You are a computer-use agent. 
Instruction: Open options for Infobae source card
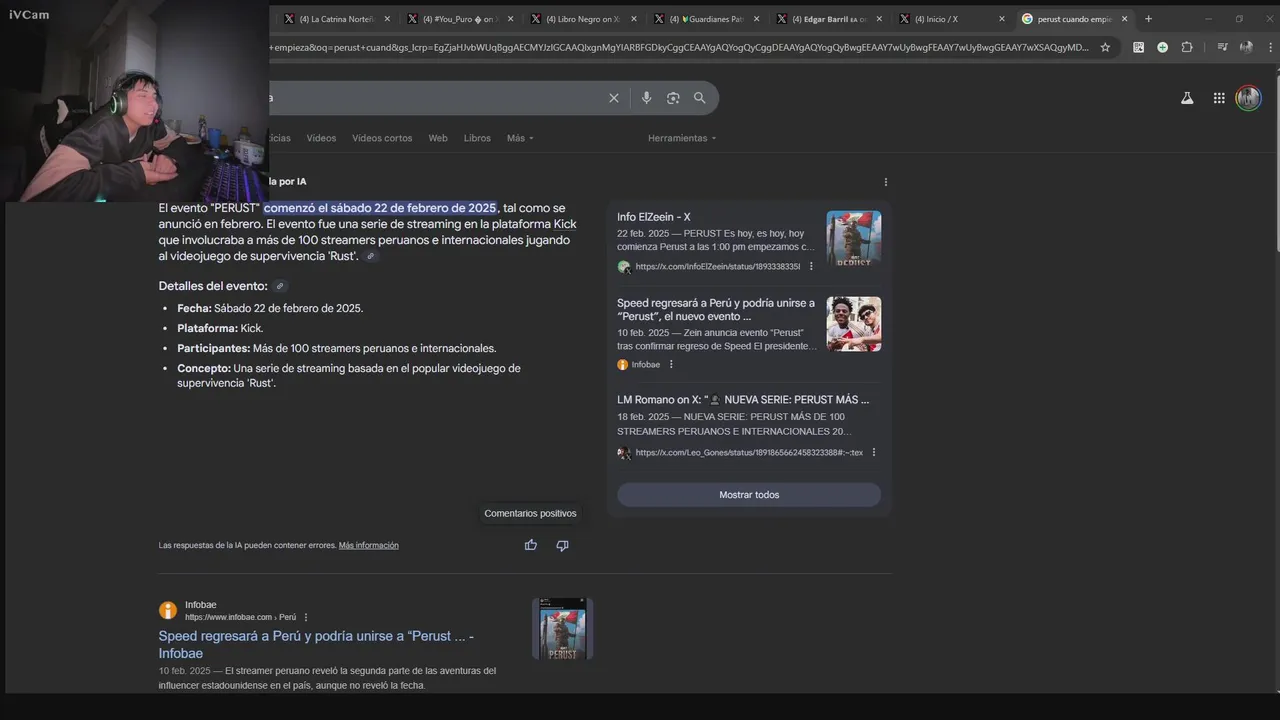coord(671,365)
